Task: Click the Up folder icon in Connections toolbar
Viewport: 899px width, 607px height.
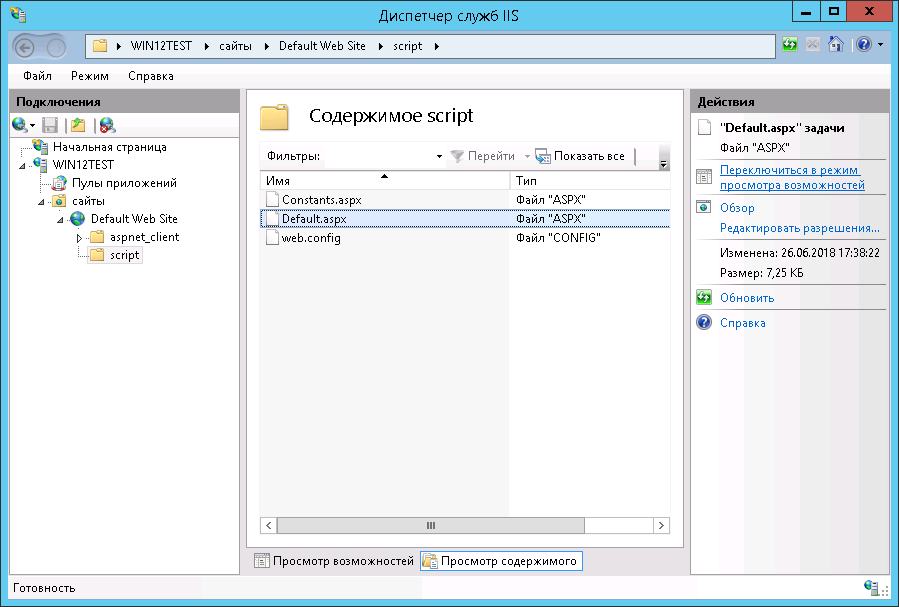Action: tap(78, 125)
